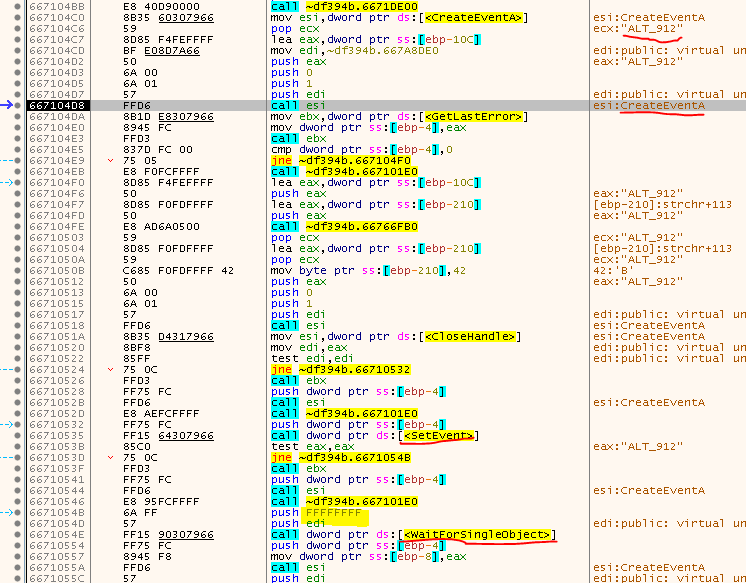The image size is (746, 583).
Task: Toggle breakpoint dot at address 6671054E
Action: coord(22,535)
